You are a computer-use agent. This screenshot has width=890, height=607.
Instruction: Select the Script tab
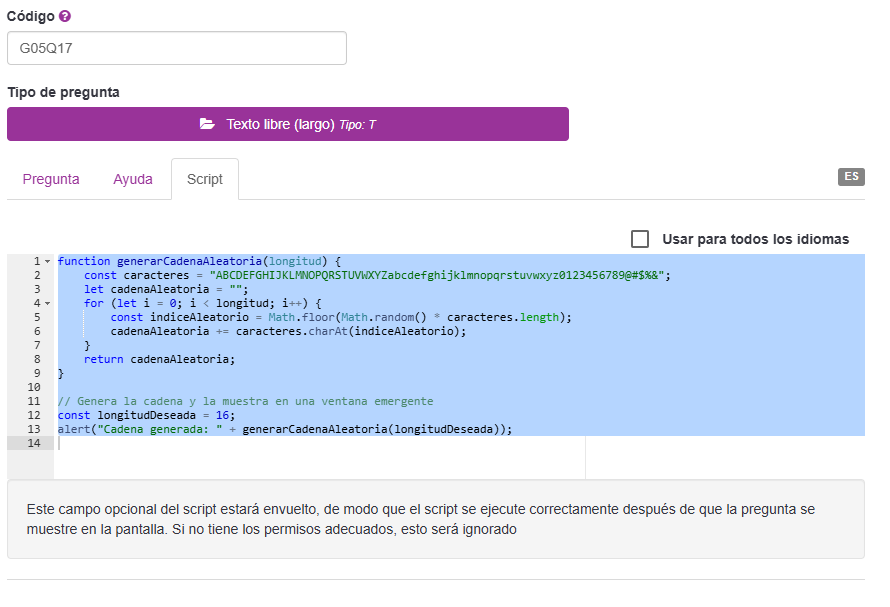(x=205, y=179)
